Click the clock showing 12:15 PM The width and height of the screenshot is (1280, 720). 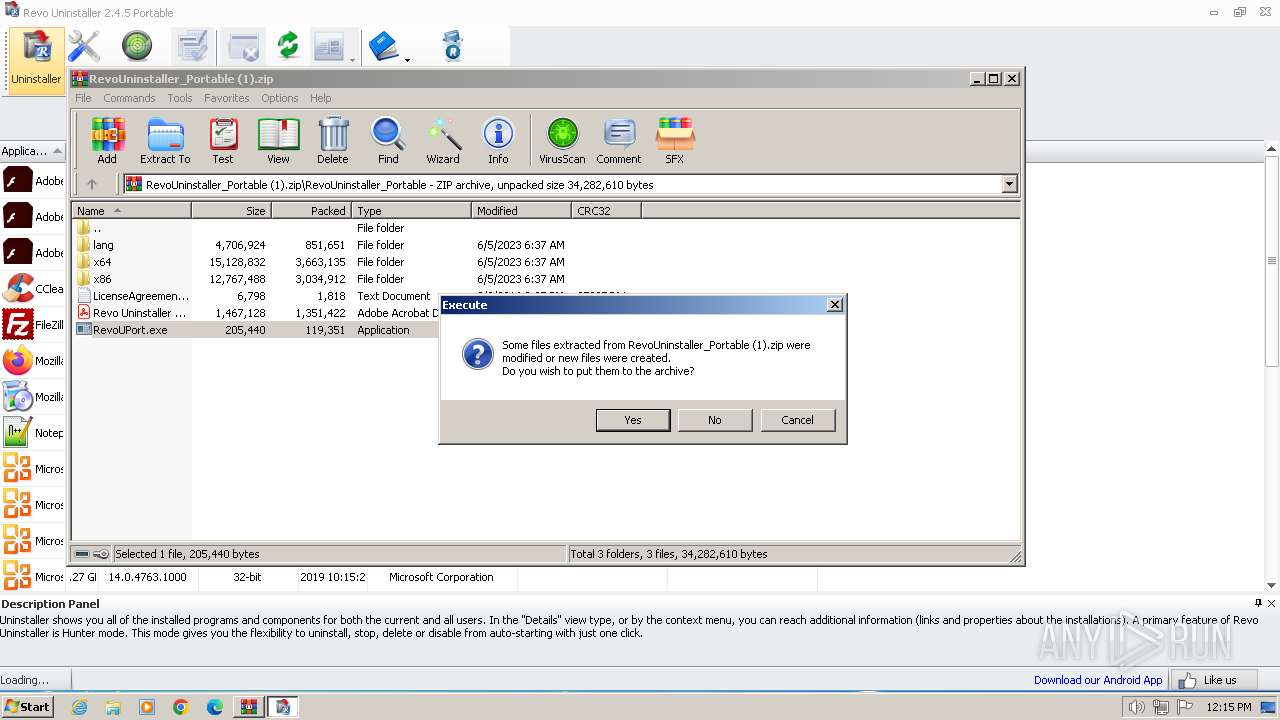click(1229, 707)
